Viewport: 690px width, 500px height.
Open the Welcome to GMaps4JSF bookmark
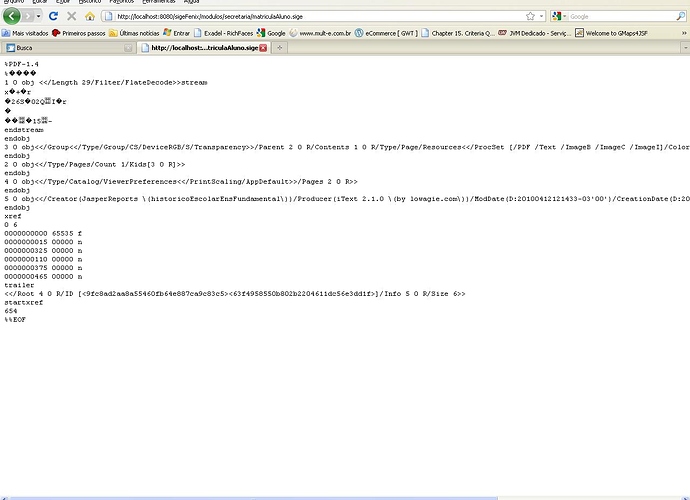pyautogui.click(x=612, y=33)
